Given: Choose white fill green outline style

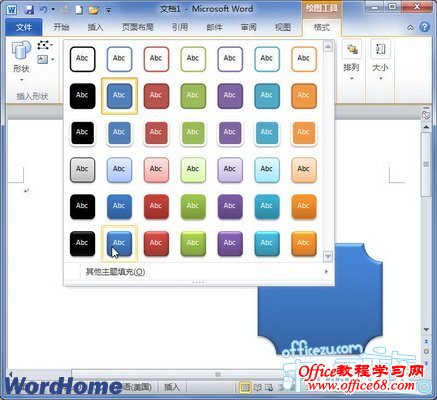Looking at the screenshot, I should pos(193,59).
